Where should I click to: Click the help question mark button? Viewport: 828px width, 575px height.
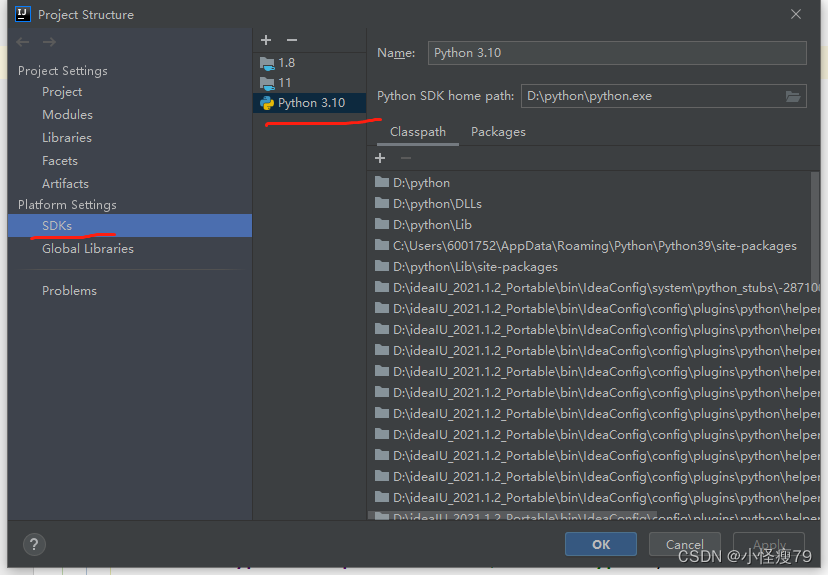34,544
